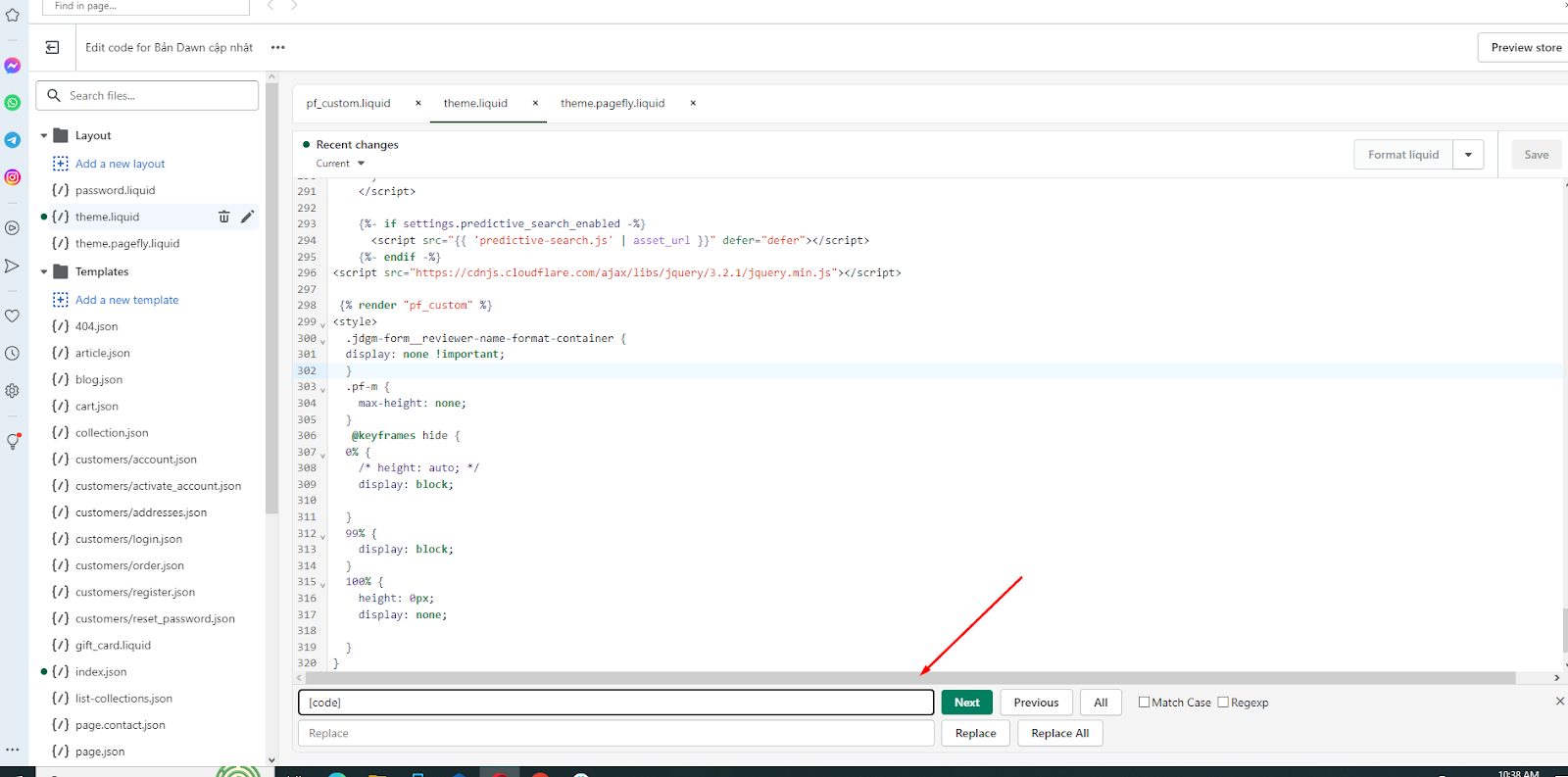Open Telegram from the browser sidebar
The width and height of the screenshot is (1568, 777).
(x=13, y=140)
